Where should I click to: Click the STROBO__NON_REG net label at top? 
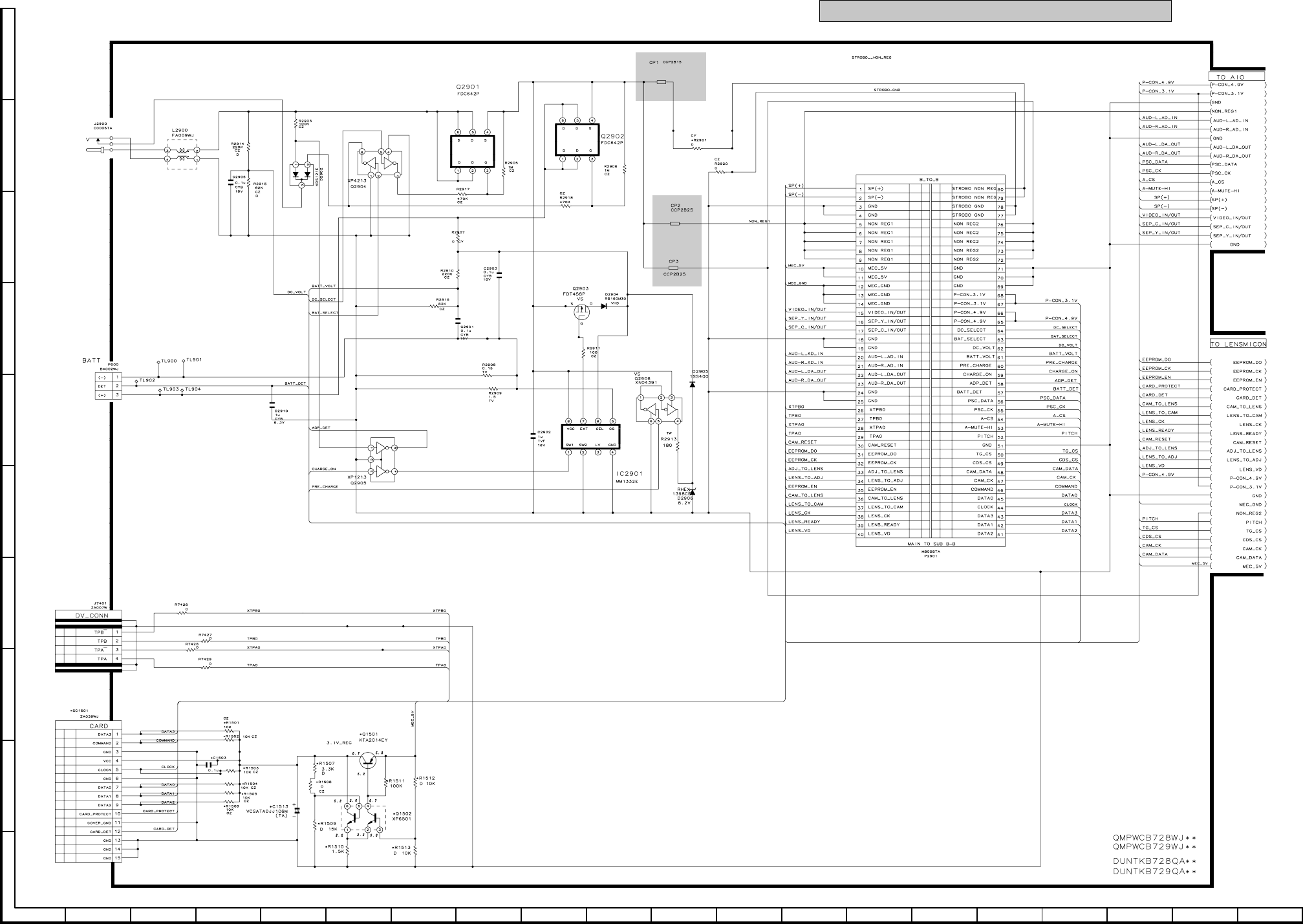tap(871, 58)
